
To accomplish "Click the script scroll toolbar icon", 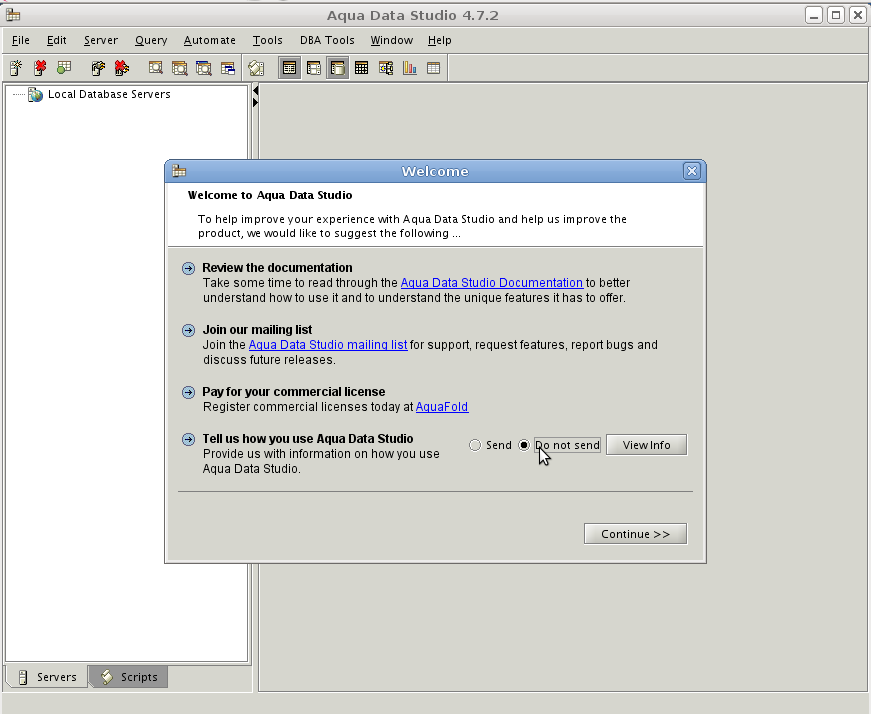I will point(256,68).
